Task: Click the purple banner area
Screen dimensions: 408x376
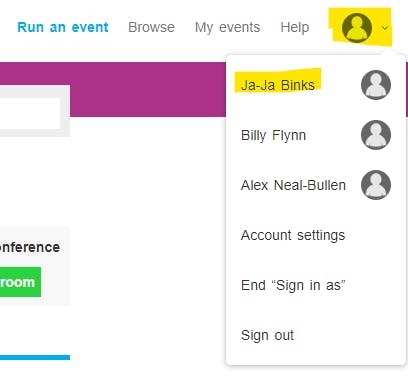Action: (147, 89)
